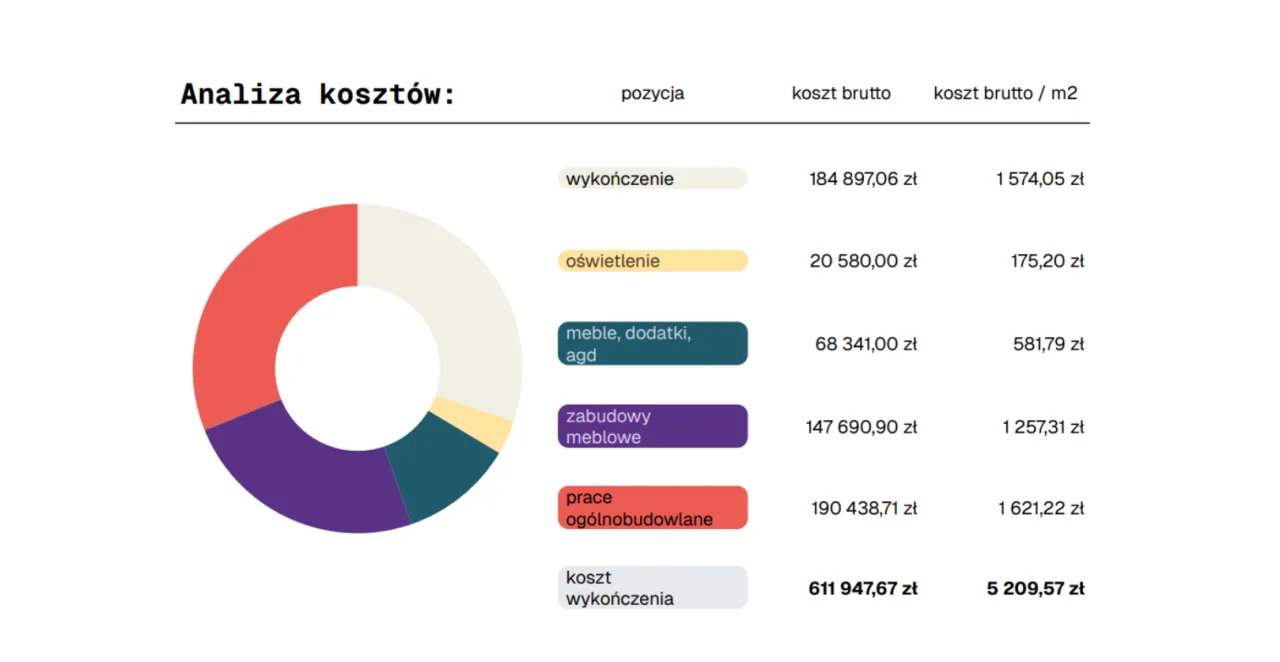Screen dimensions: 1280x662
Task: Select the oświetlenie label badge
Action: point(652,260)
